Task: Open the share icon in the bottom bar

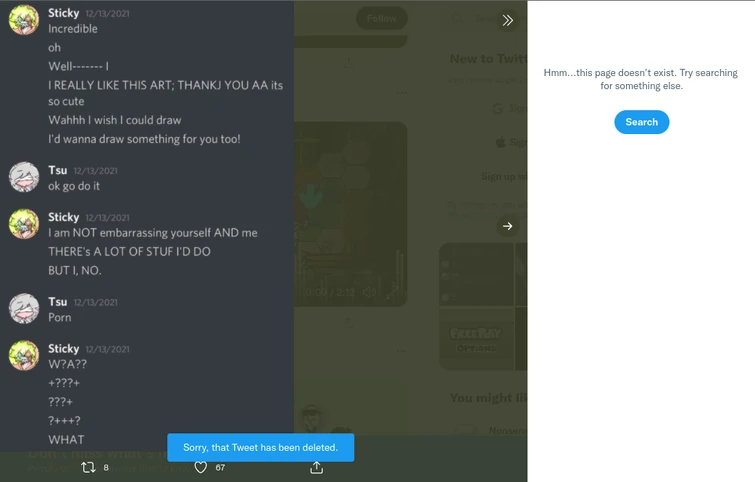Action: [x=316, y=467]
